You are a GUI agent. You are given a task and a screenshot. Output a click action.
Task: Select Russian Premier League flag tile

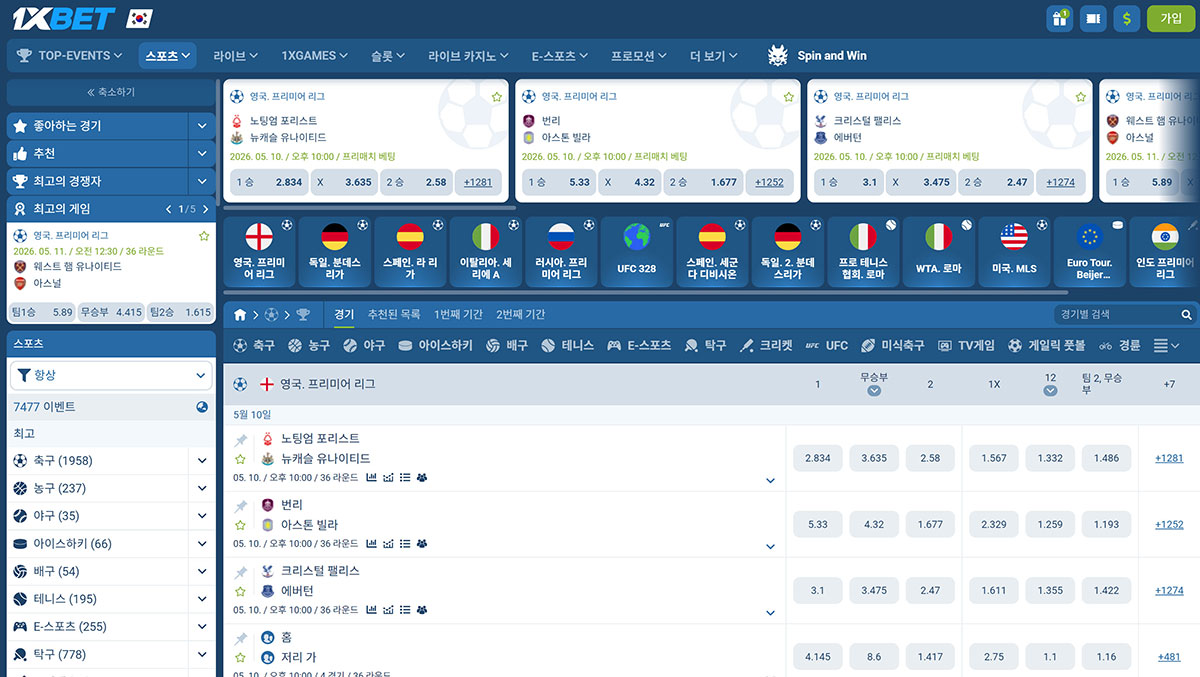(x=561, y=251)
